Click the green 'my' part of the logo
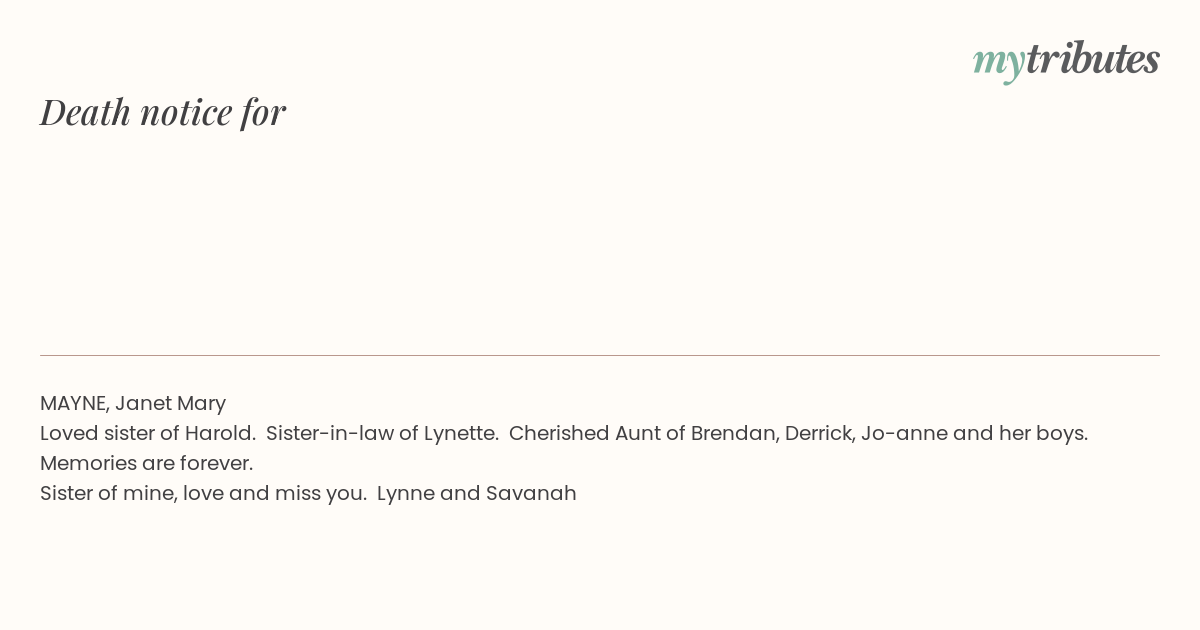This screenshot has height=630, width=1200. click(x=999, y=63)
